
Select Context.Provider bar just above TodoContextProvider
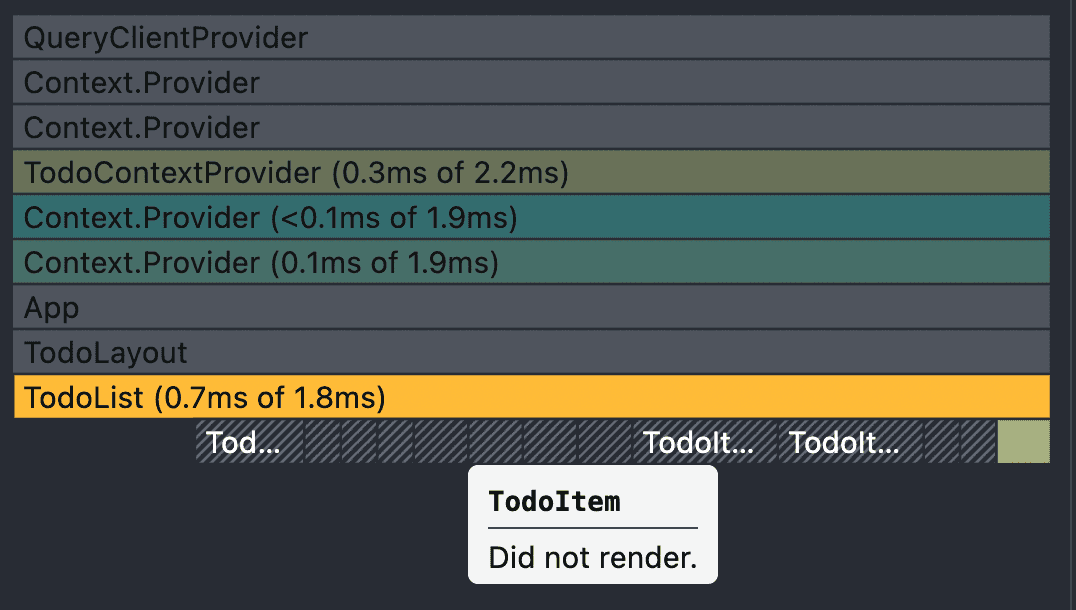coord(531,127)
